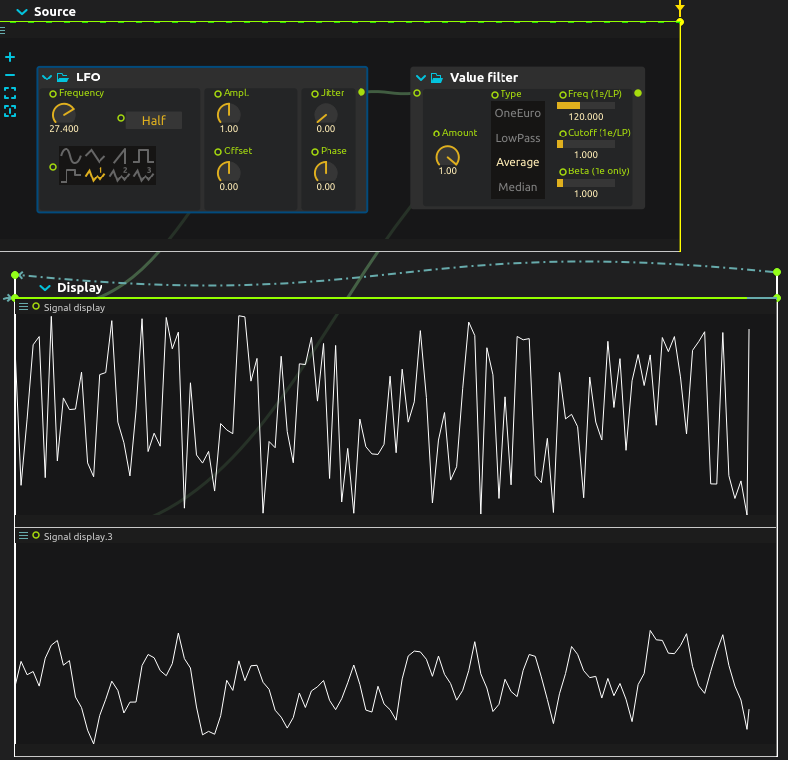Click the Half button in LFO
The width and height of the screenshot is (788, 760).
[x=153, y=120]
